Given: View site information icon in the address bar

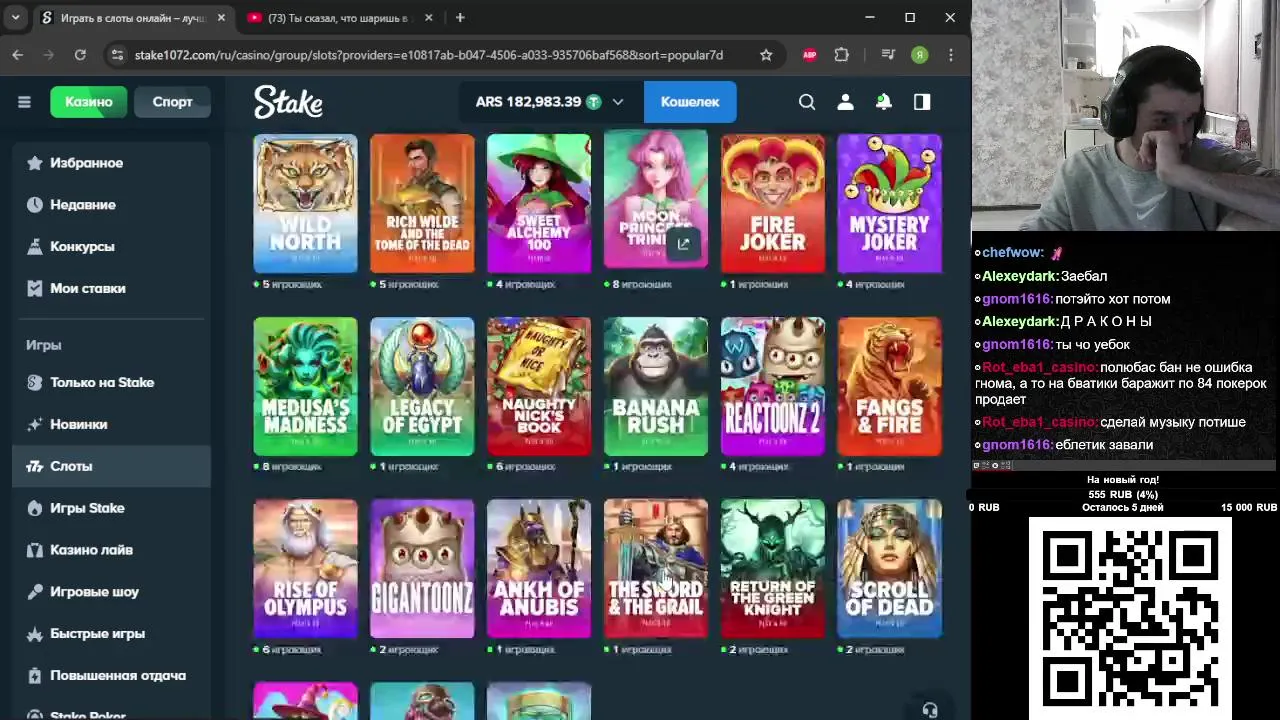Looking at the screenshot, I should [x=117, y=55].
